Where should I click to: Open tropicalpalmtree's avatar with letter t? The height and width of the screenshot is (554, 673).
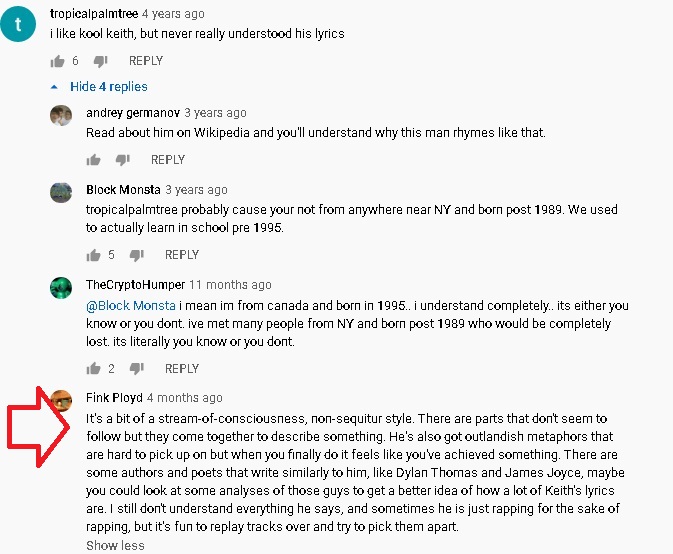[x=18, y=24]
